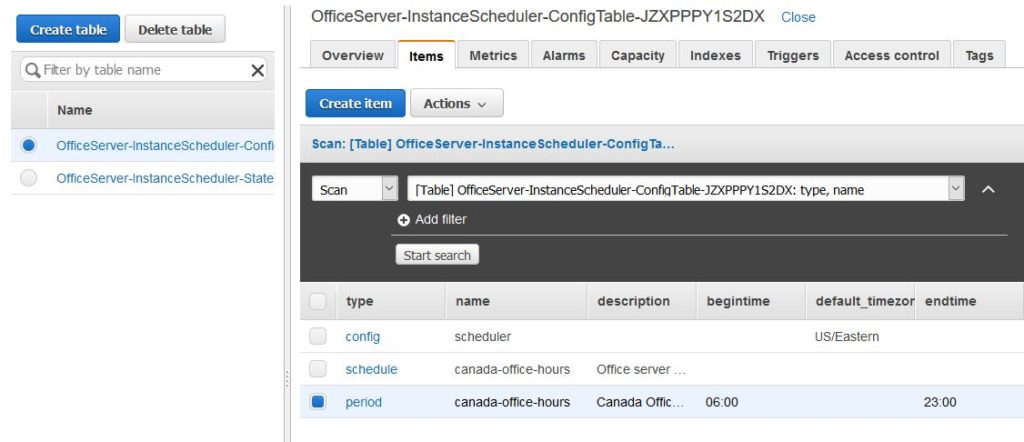
Task: Uncheck the period row checkbox
Action: (x=318, y=402)
